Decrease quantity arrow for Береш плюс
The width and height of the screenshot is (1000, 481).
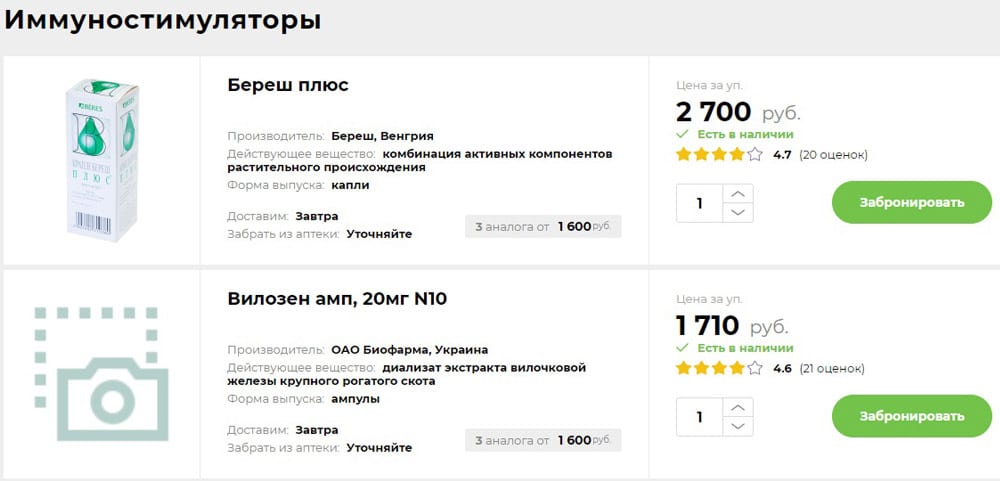pyautogui.click(x=738, y=213)
